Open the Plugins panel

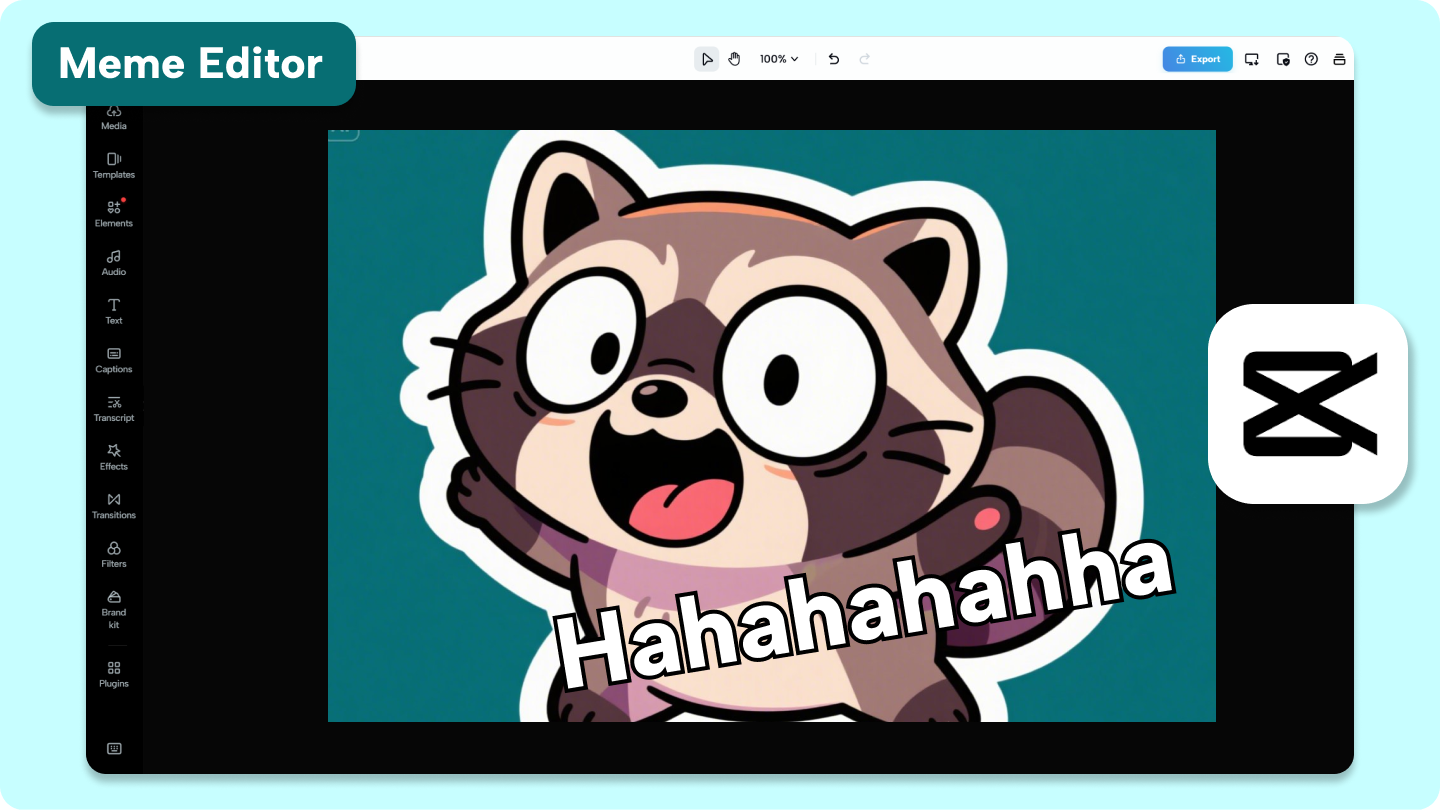pyautogui.click(x=114, y=674)
